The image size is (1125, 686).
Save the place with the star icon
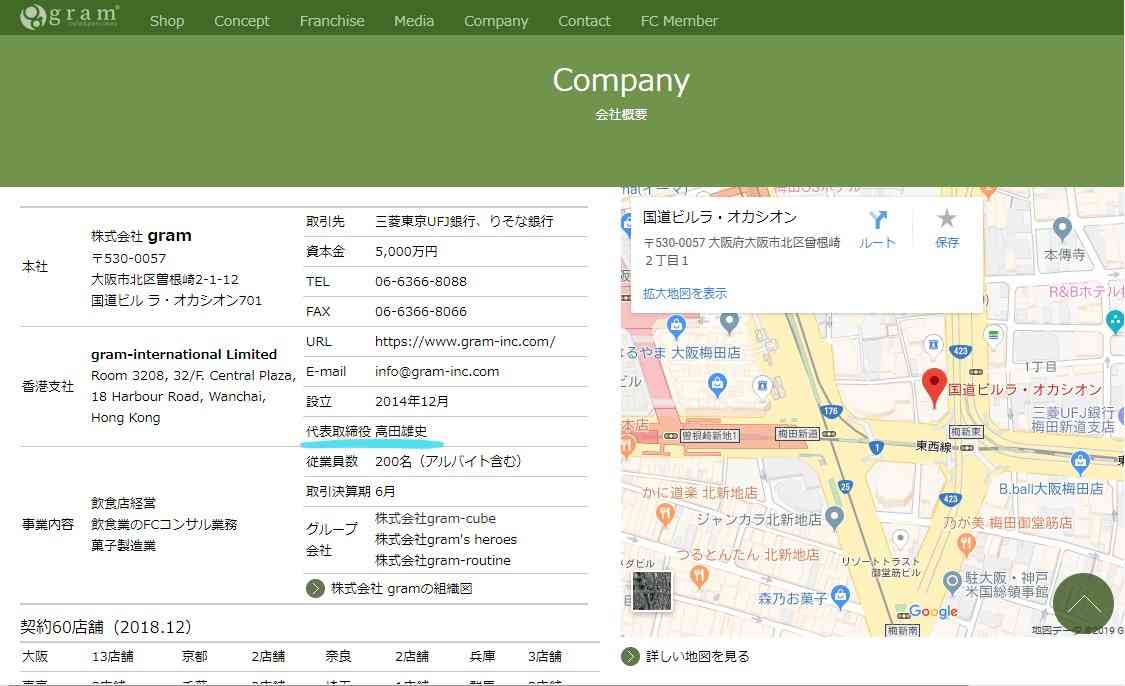click(946, 218)
